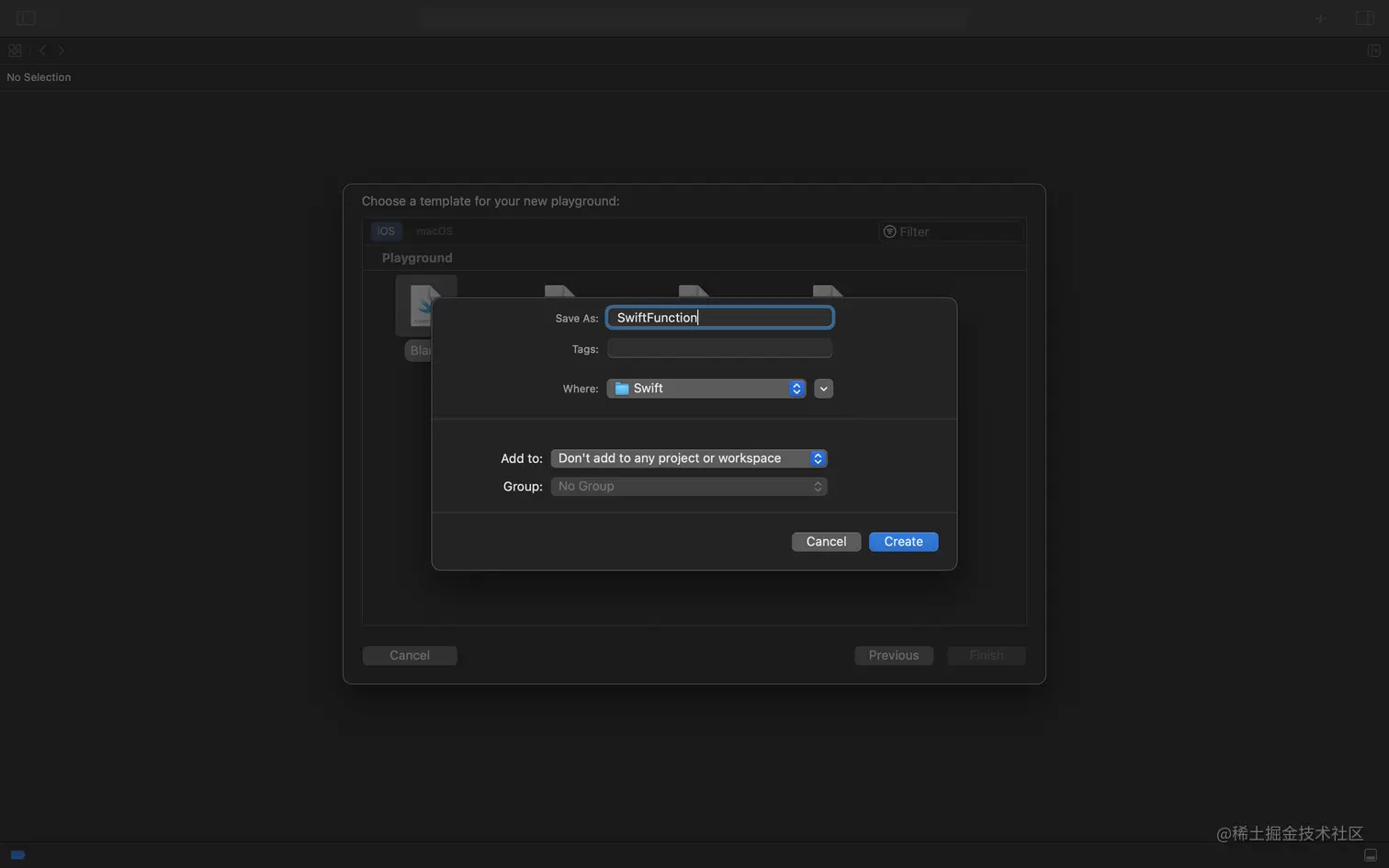Click the Playground section header

tap(417, 258)
